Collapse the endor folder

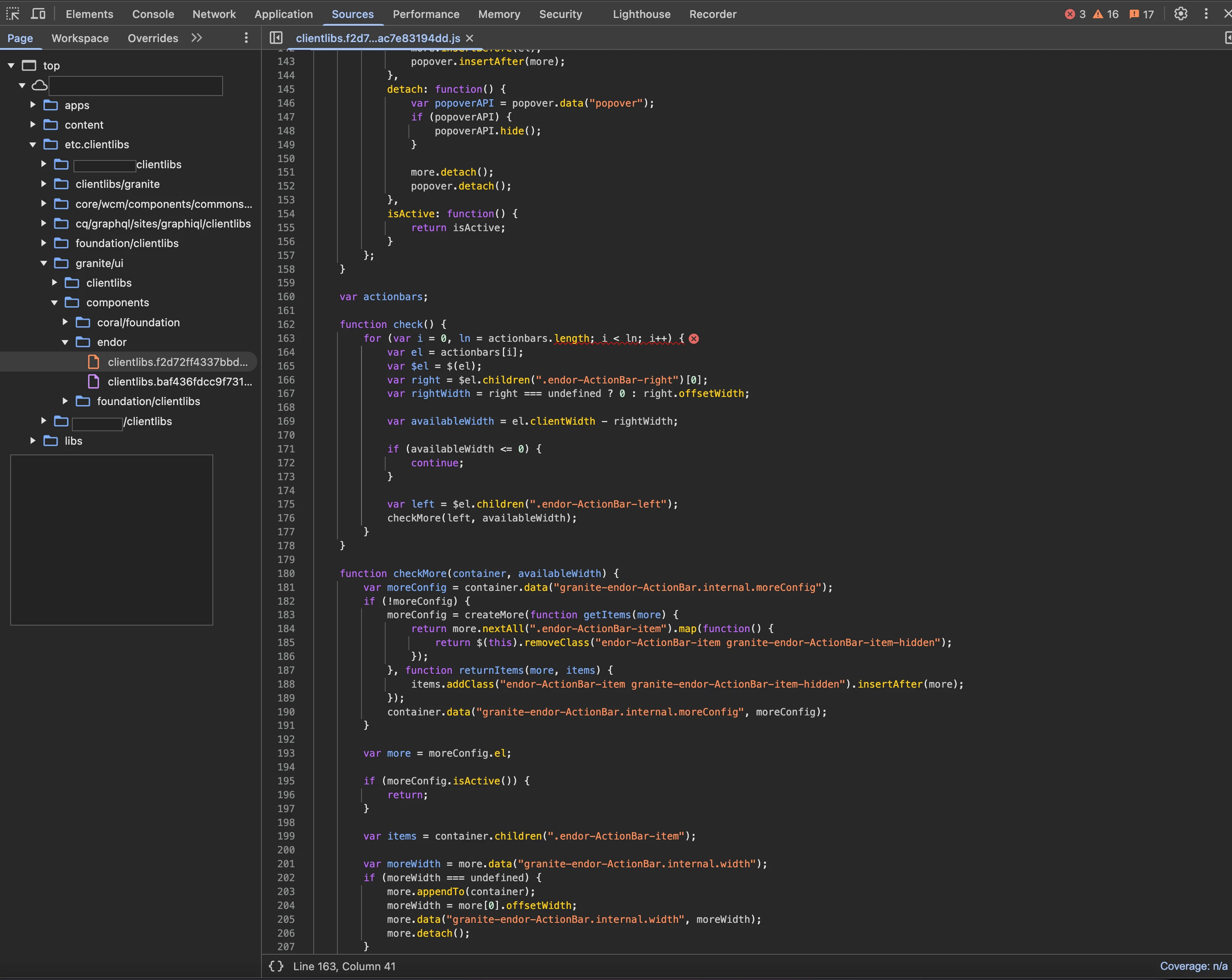(65, 342)
